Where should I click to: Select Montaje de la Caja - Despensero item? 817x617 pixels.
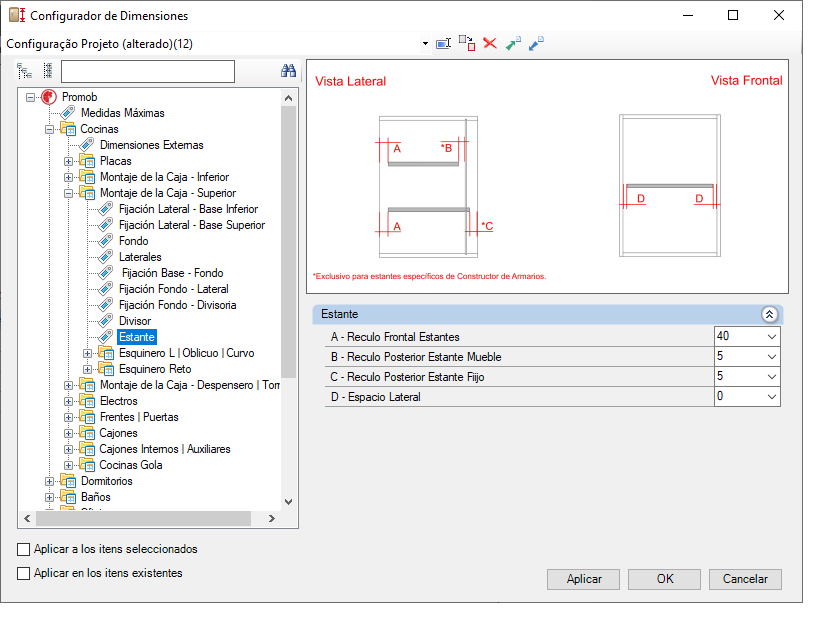(190, 385)
